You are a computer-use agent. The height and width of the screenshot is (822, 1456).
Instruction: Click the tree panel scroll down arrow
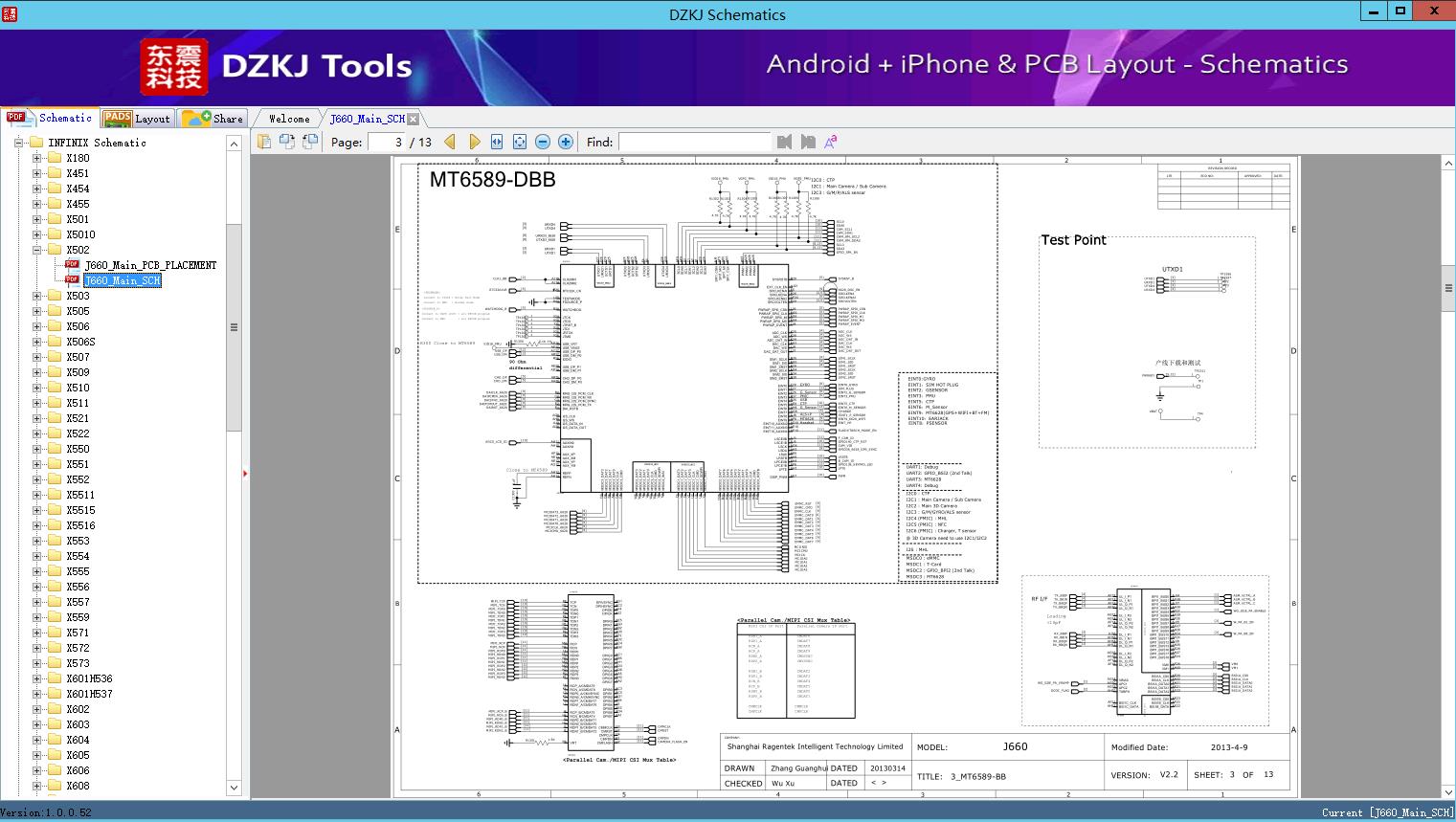click(234, 788)
